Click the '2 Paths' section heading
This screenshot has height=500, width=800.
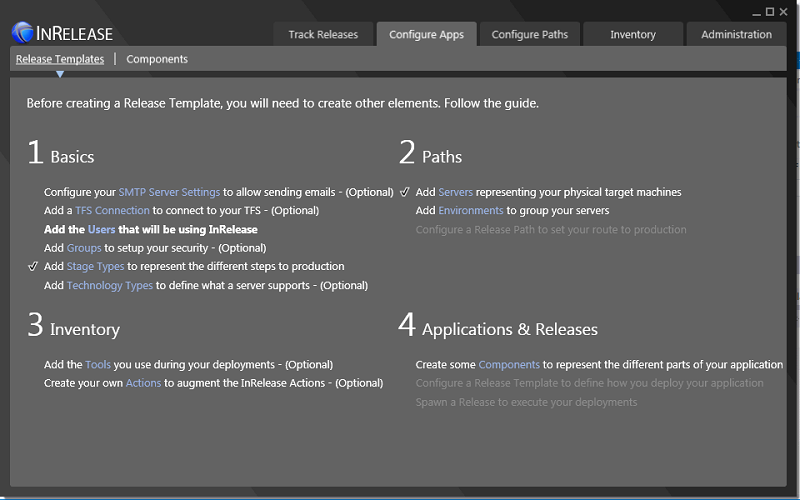click(x=431, y=153)
